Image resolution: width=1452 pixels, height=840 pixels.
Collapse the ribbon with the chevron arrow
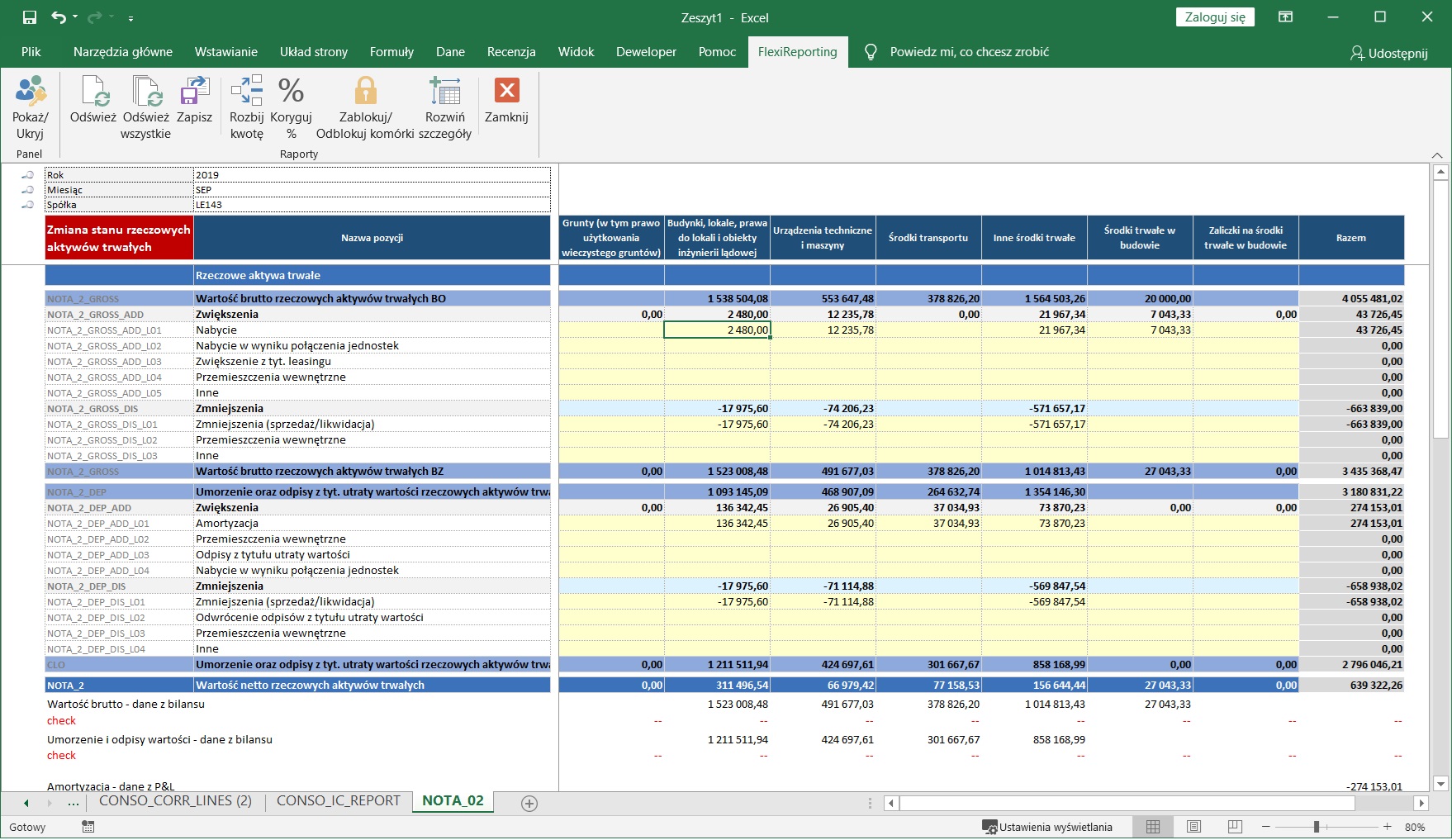click(x=1437, y=155)
